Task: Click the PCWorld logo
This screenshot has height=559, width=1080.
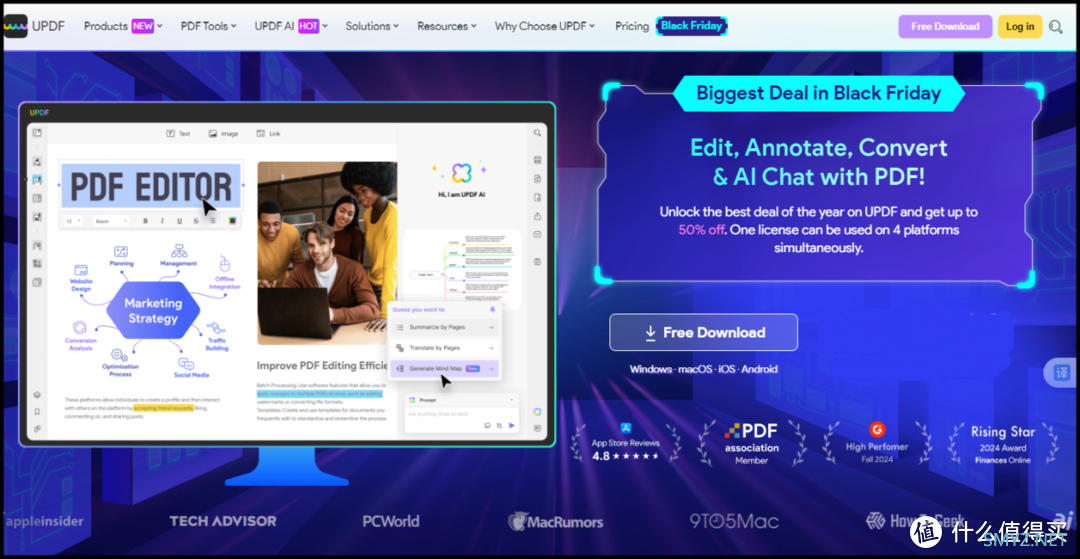Action: pos(391,521)
